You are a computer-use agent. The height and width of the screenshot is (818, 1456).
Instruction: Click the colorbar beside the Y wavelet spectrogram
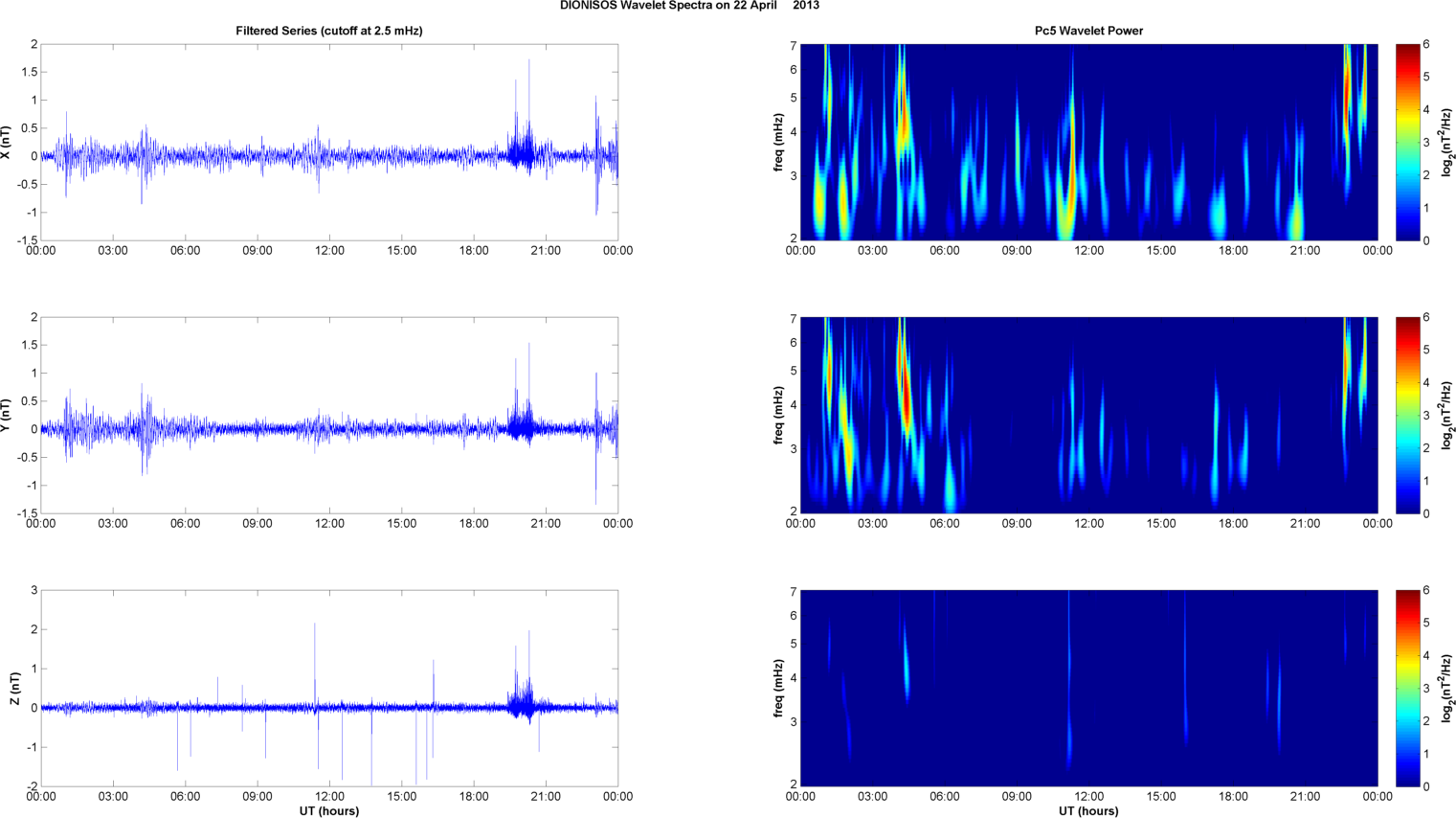[x=1407, y=415]
